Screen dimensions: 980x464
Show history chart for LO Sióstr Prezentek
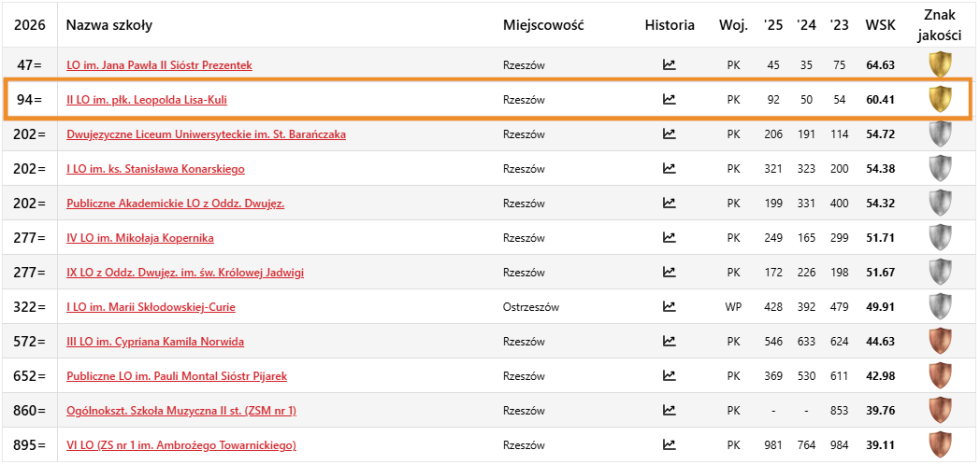point(669,65)
